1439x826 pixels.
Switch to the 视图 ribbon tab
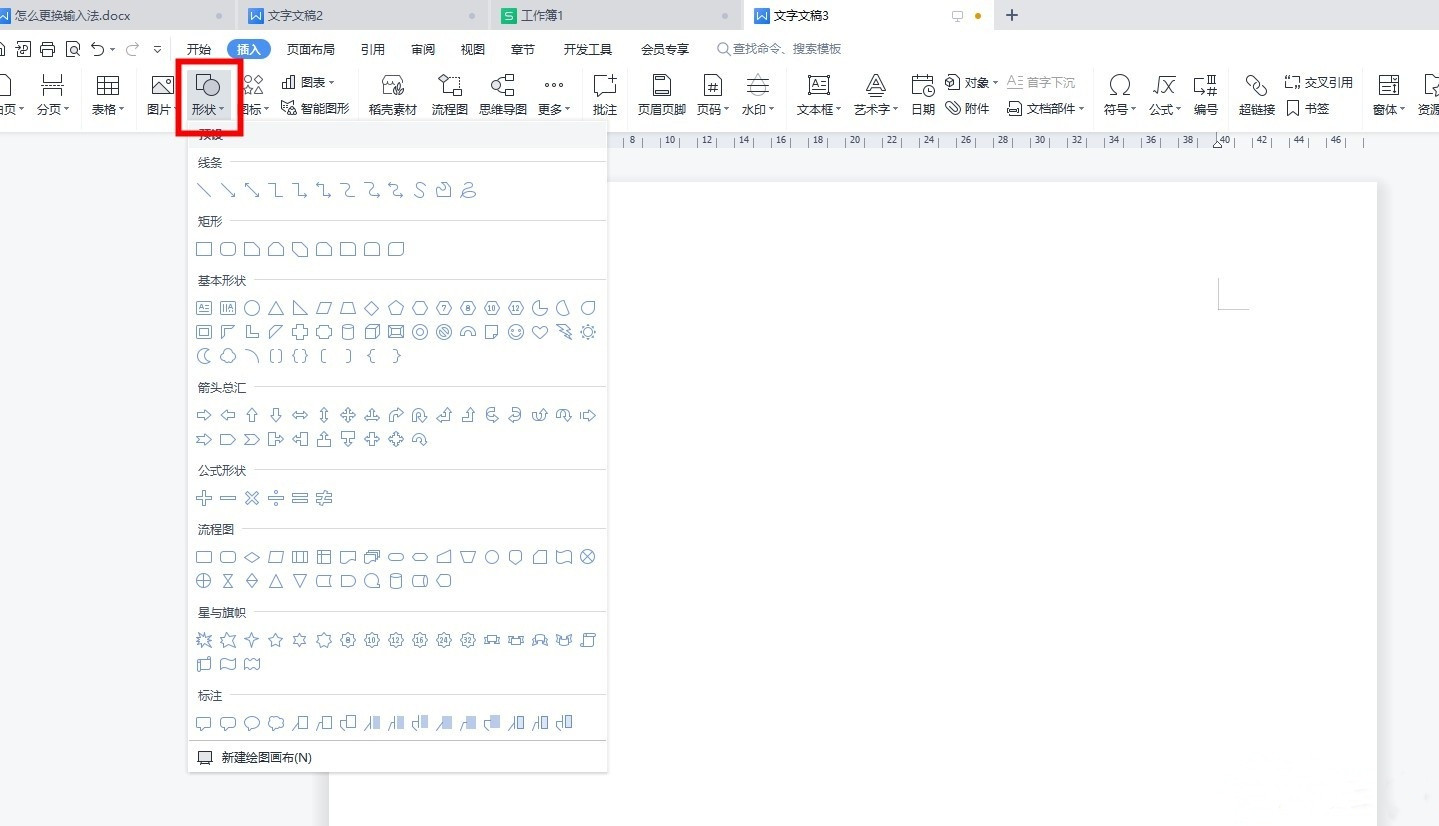(473, 49)
